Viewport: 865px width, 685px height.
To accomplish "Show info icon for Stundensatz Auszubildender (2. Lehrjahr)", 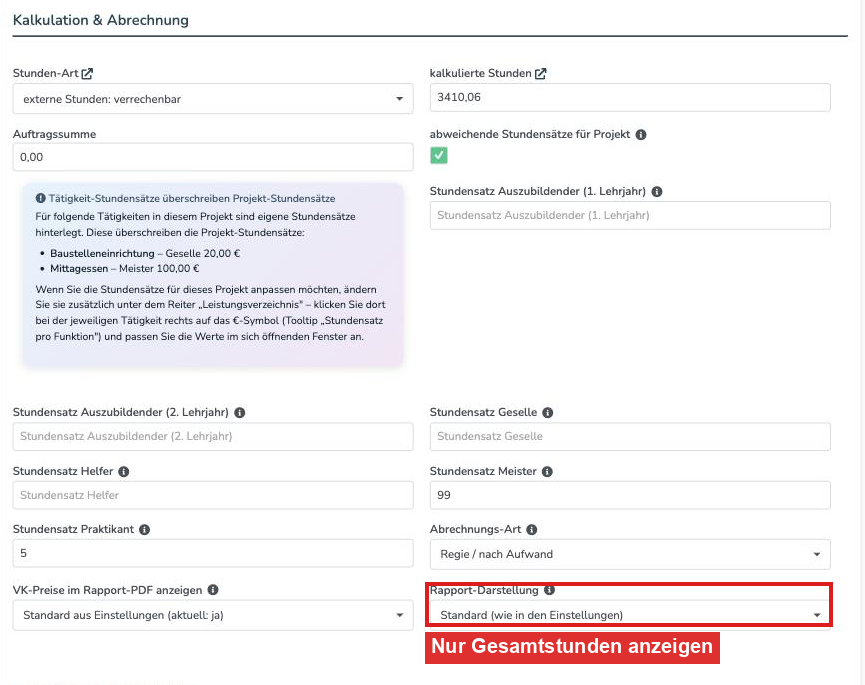I will tap(239, 413).
